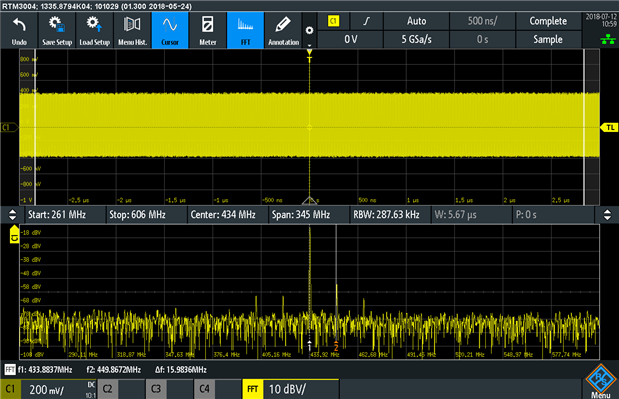Image resolution: width=619 pixels, height=399 pixels.
Task: Select orange FFT cursor 2 marker
Action: 336,346
